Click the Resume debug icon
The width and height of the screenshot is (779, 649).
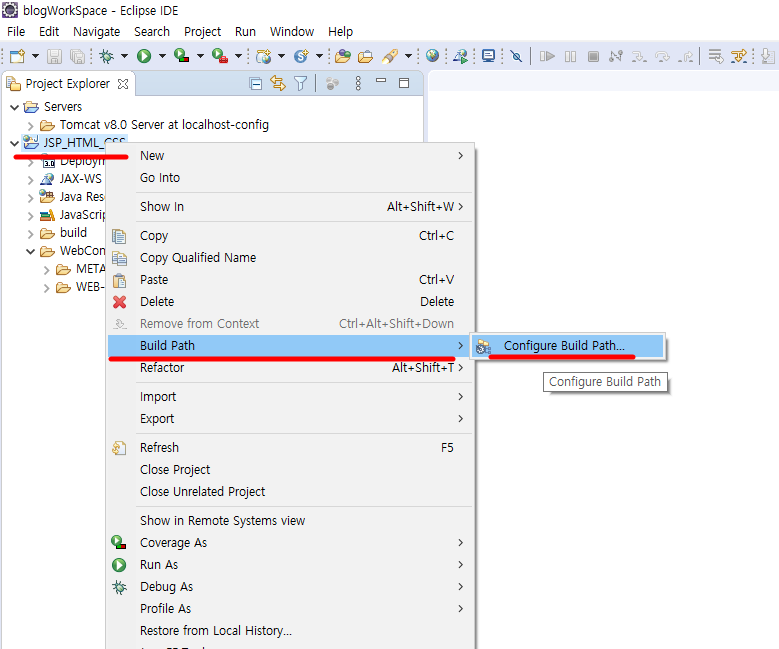[x=547, y=56]
